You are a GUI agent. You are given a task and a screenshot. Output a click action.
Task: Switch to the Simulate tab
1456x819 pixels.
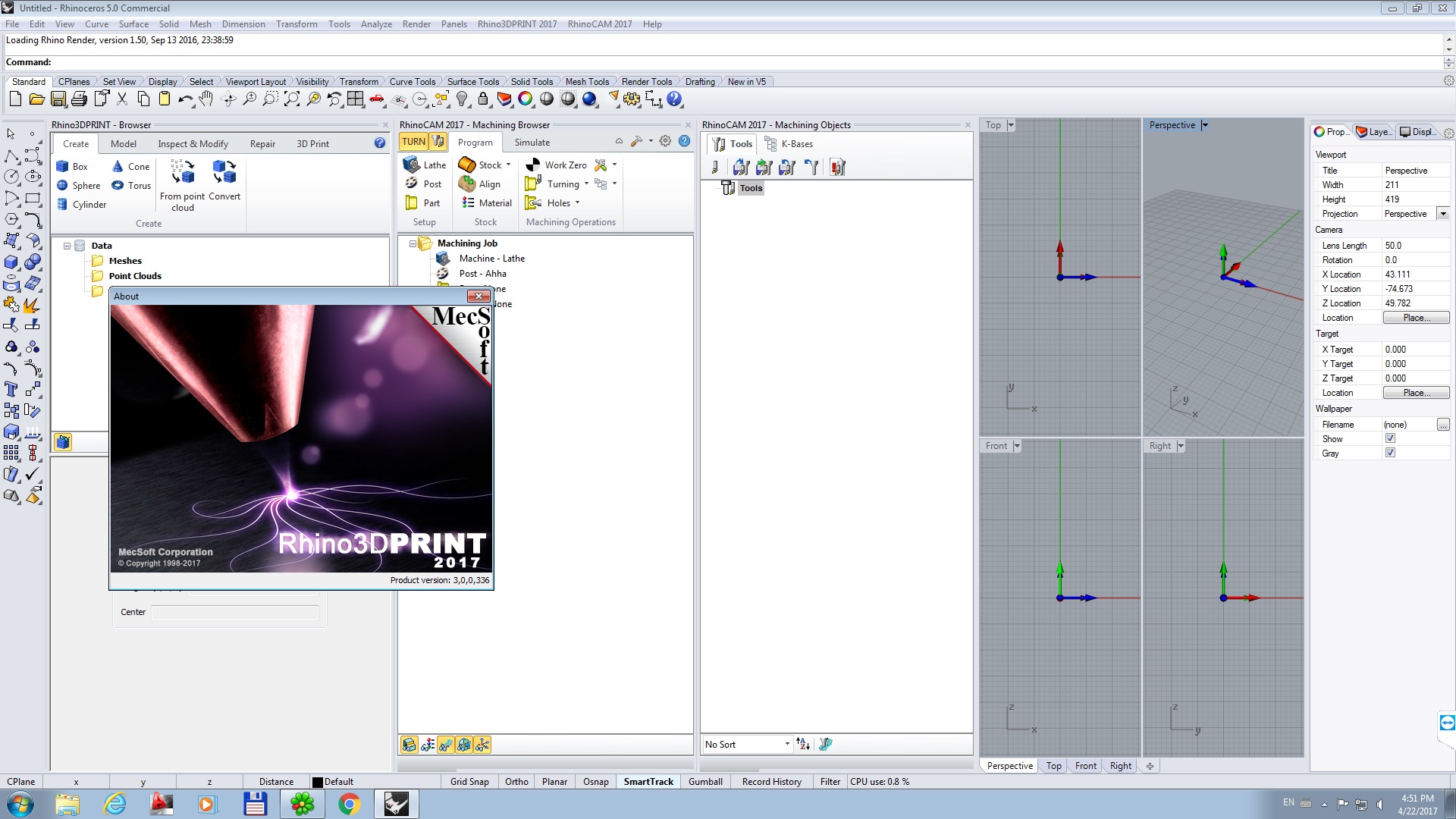[532, 143]
